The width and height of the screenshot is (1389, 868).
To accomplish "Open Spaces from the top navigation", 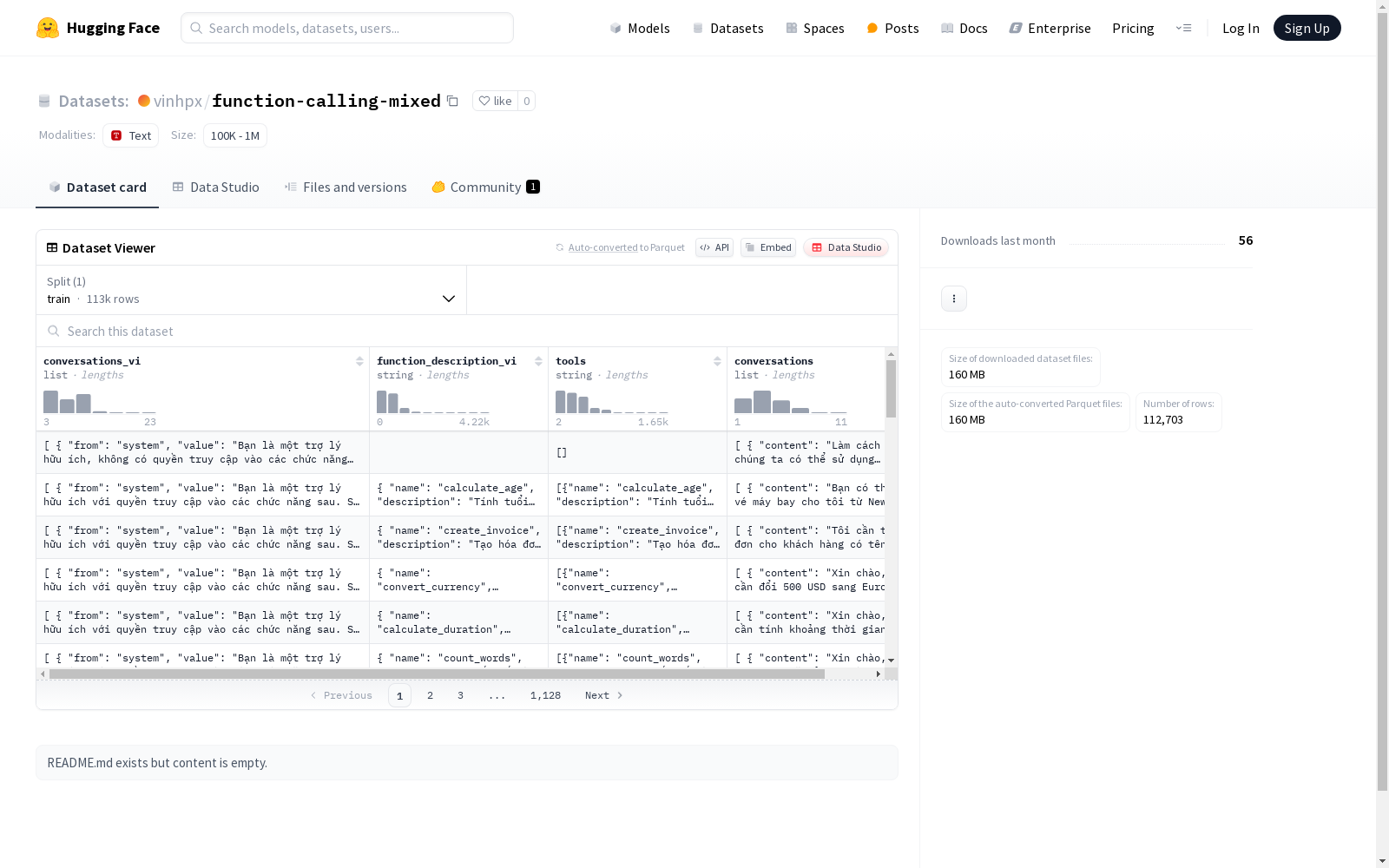I will click(x=815, y=28).
